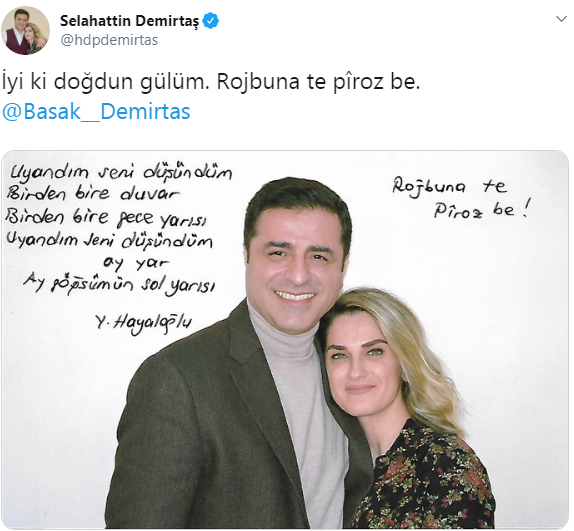Visit the @hdpdemirtas handle
Image resolution: width=574 pixels, height=531 pixels.
click(x=109, y=40)
